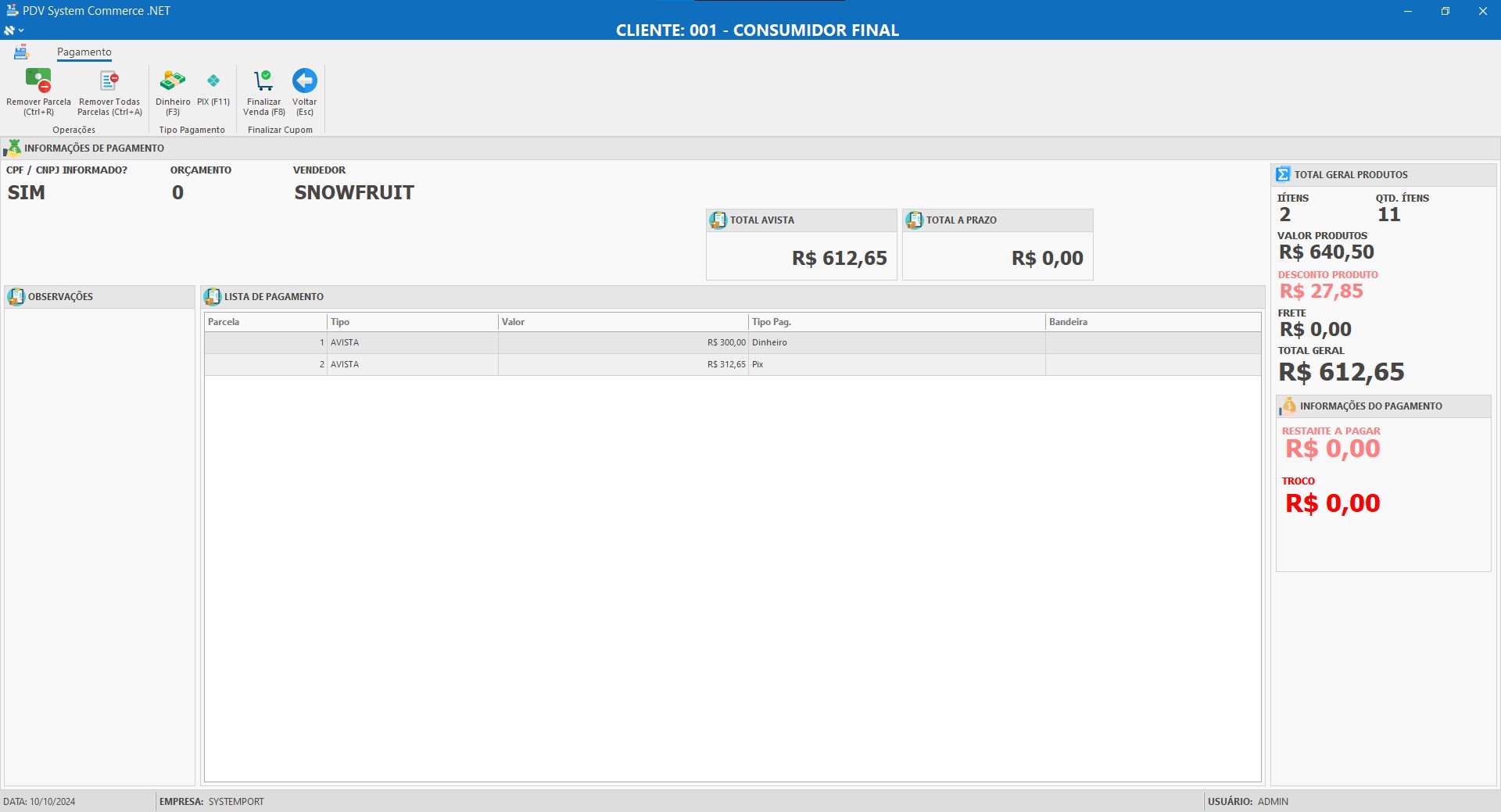Open the Pagamento ribbon tab

coord(84,52)
